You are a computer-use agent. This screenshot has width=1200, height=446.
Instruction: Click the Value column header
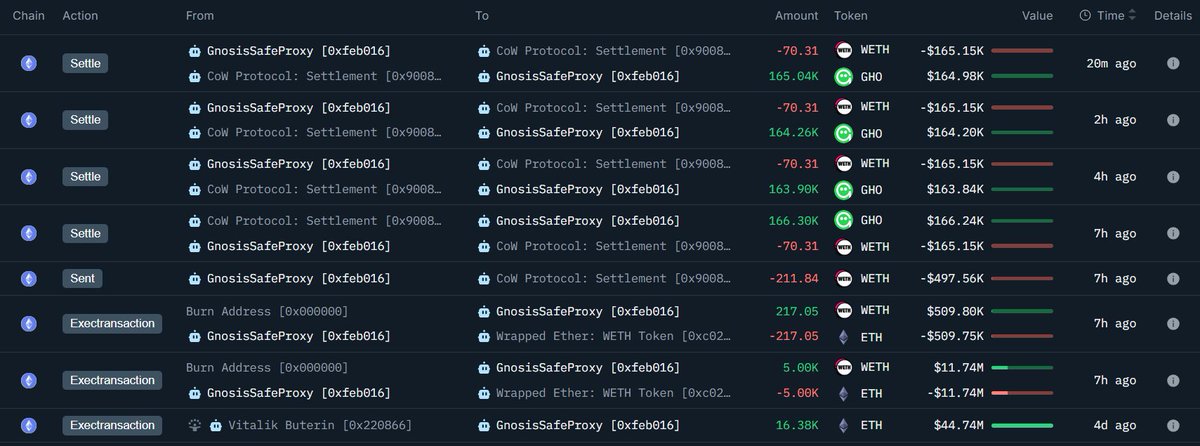point(1037,16)
